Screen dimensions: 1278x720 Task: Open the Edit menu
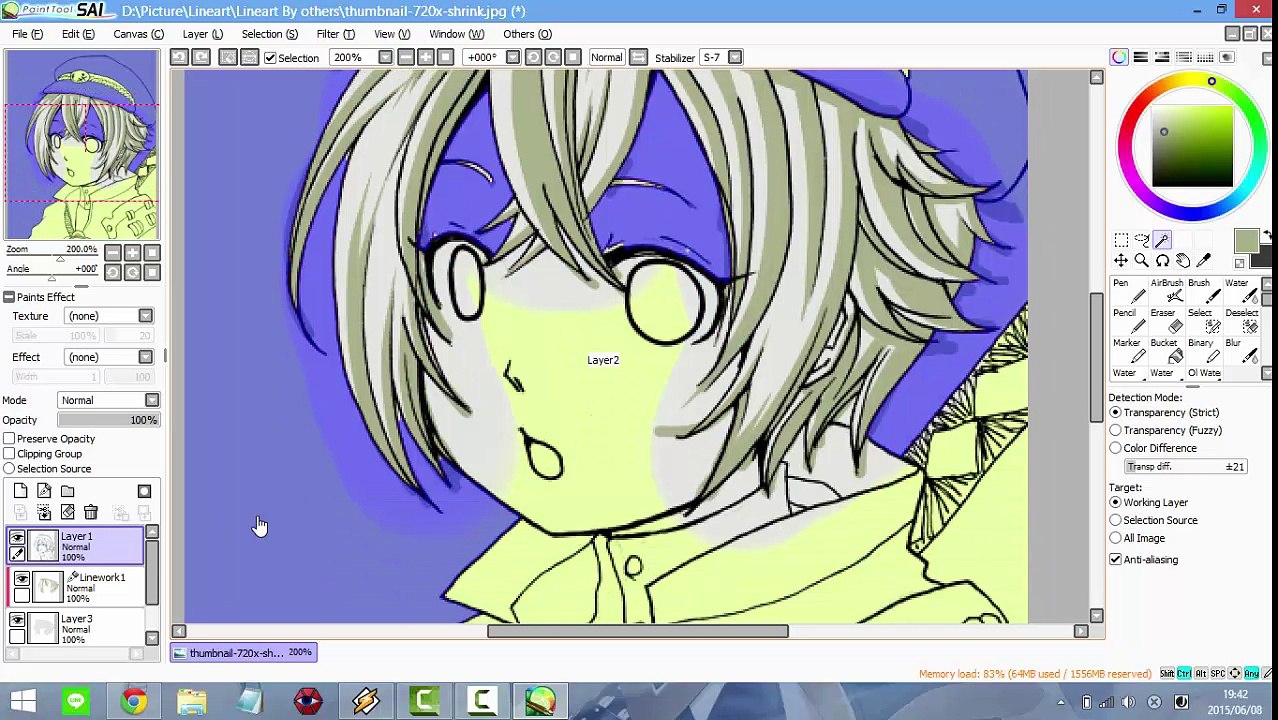point(78,34)
